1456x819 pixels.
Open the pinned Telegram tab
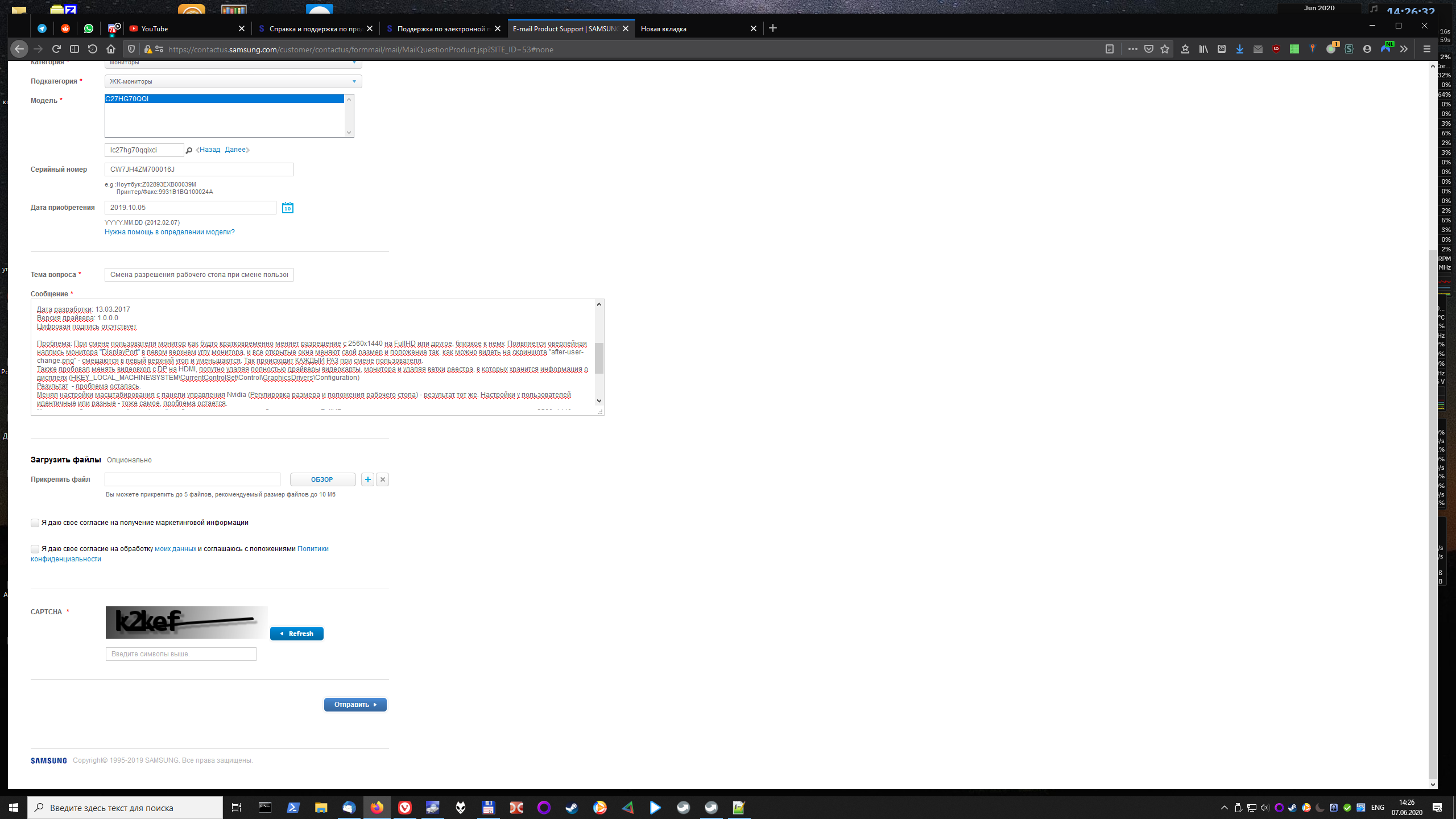click(x=42, y=28)
